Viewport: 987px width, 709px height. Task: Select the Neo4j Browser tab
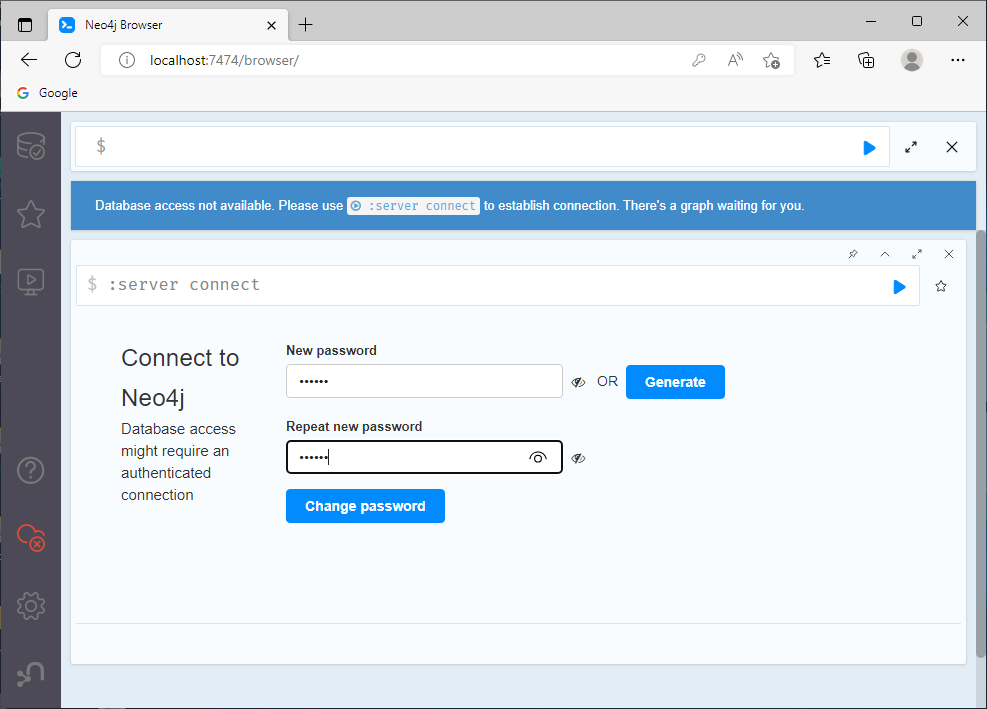click(168, 25)
